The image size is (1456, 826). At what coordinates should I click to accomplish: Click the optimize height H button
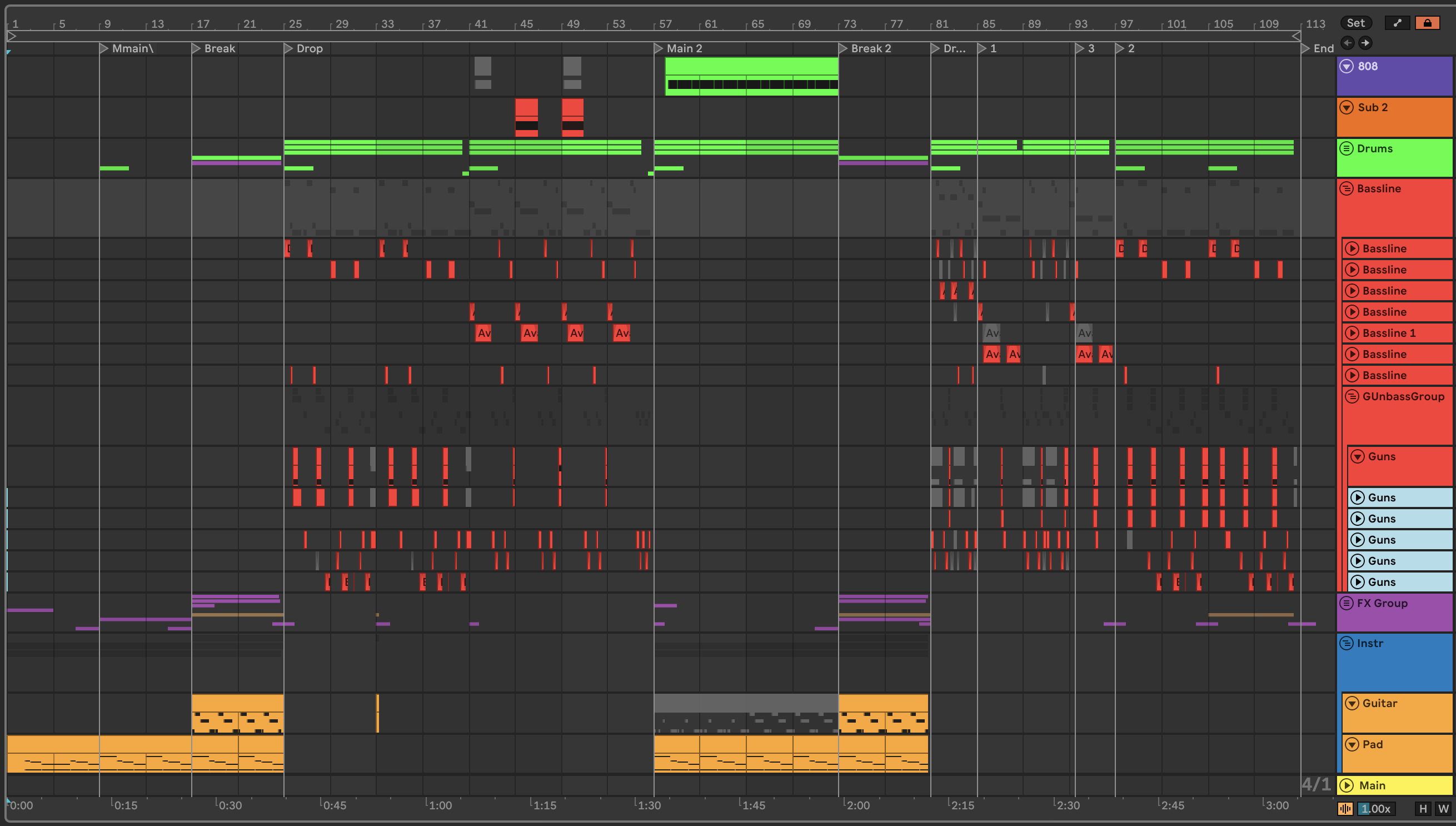click(1423, 808)
